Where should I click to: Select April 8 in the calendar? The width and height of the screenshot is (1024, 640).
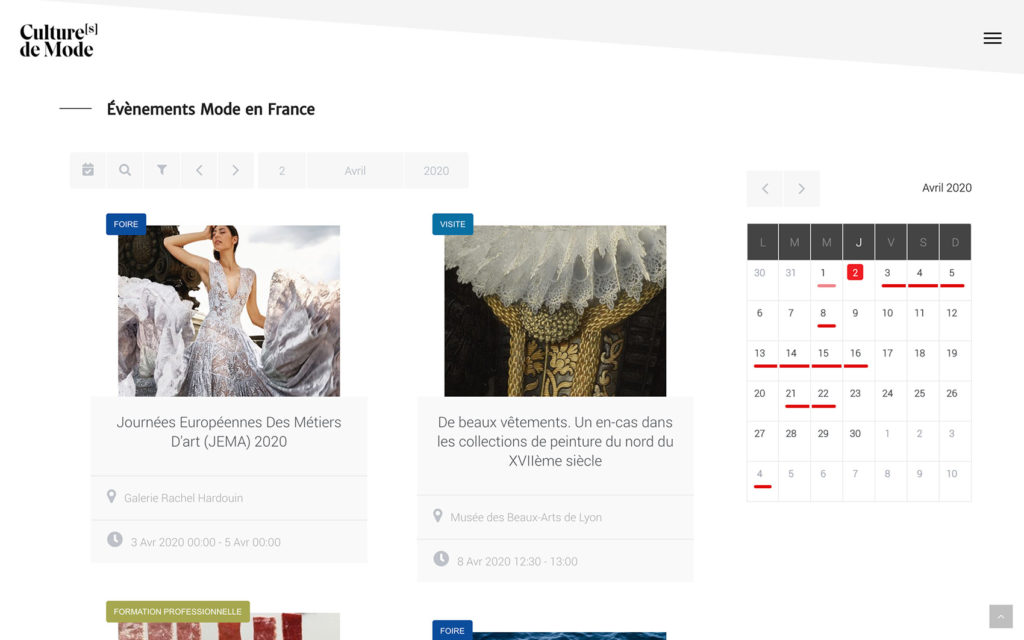click(x=823, y=313)
